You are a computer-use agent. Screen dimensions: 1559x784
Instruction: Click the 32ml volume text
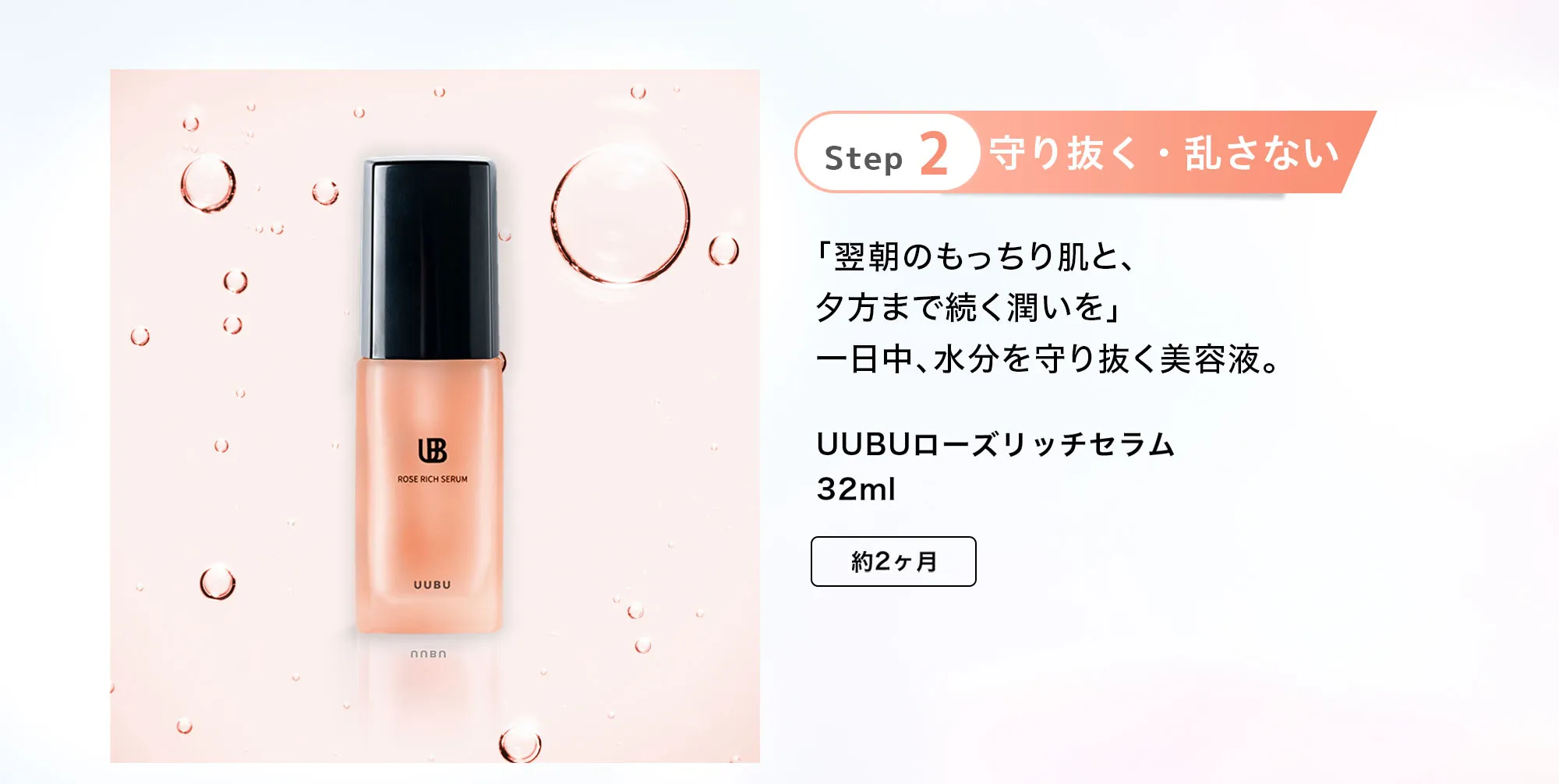tap(856, 489)
